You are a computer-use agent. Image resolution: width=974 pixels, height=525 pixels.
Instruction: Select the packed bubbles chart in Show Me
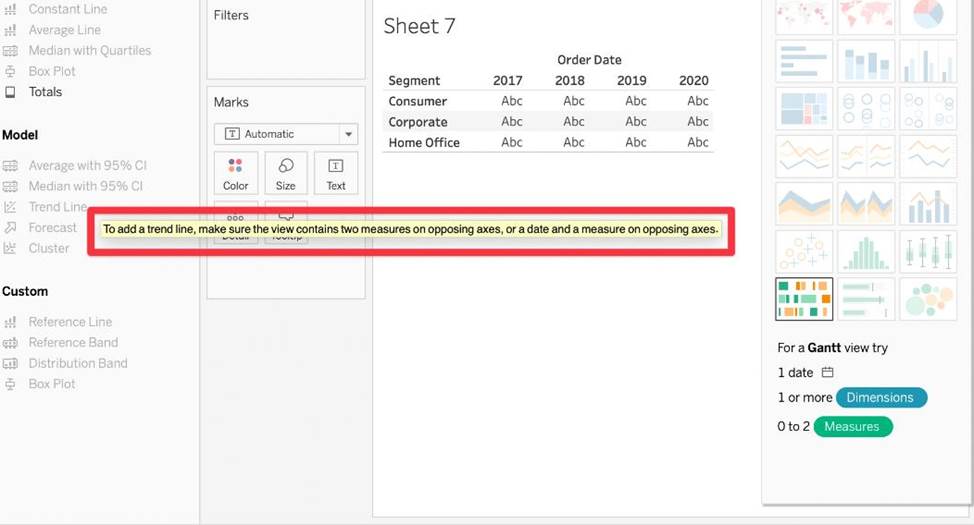927,298
